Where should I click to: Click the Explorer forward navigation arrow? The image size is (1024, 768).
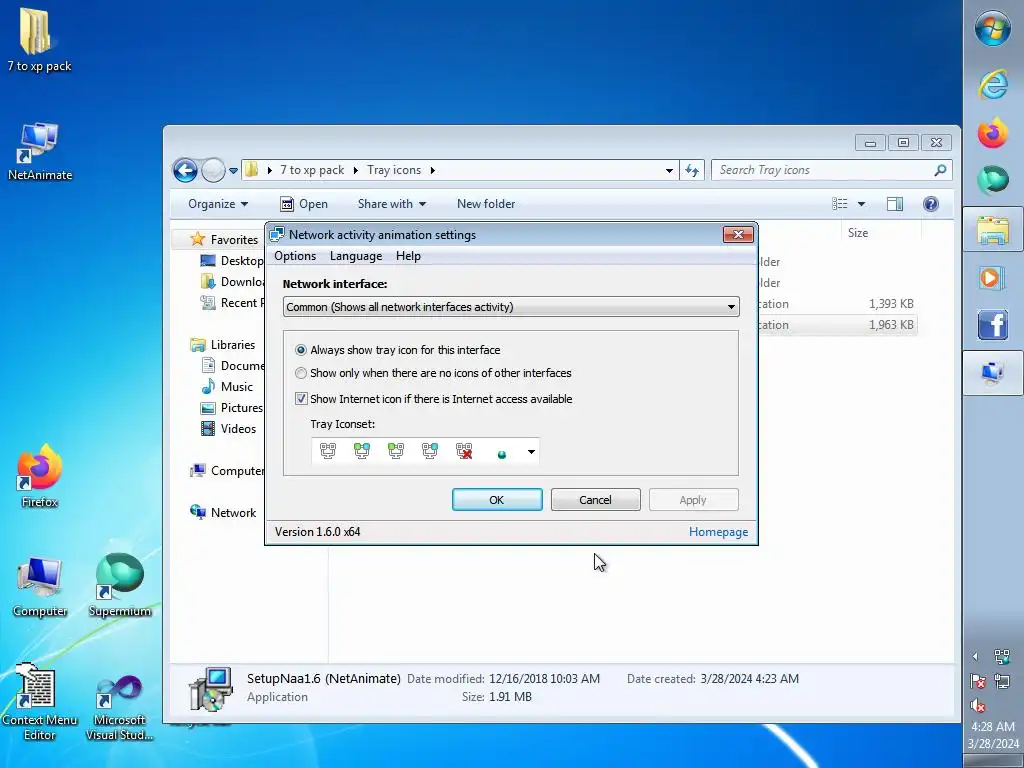coord(213,170)
